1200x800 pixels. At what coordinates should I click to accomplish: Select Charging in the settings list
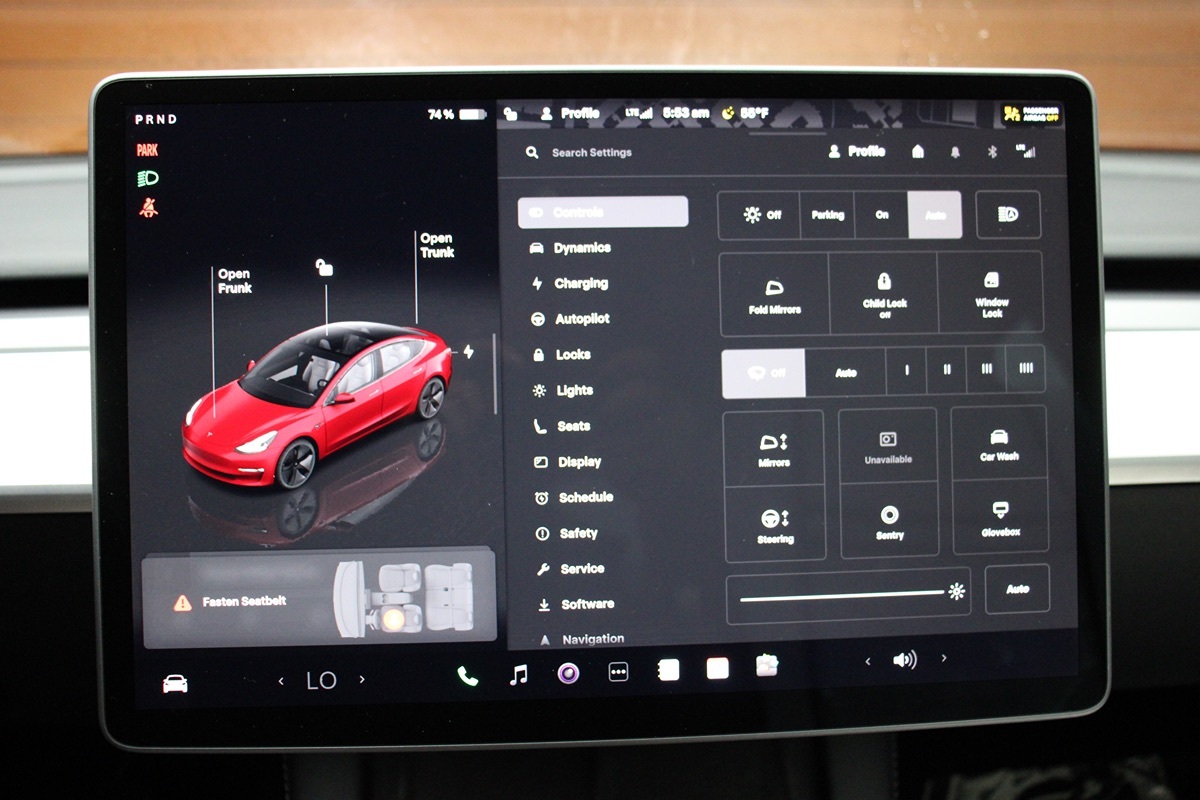[x=580, y=283]
